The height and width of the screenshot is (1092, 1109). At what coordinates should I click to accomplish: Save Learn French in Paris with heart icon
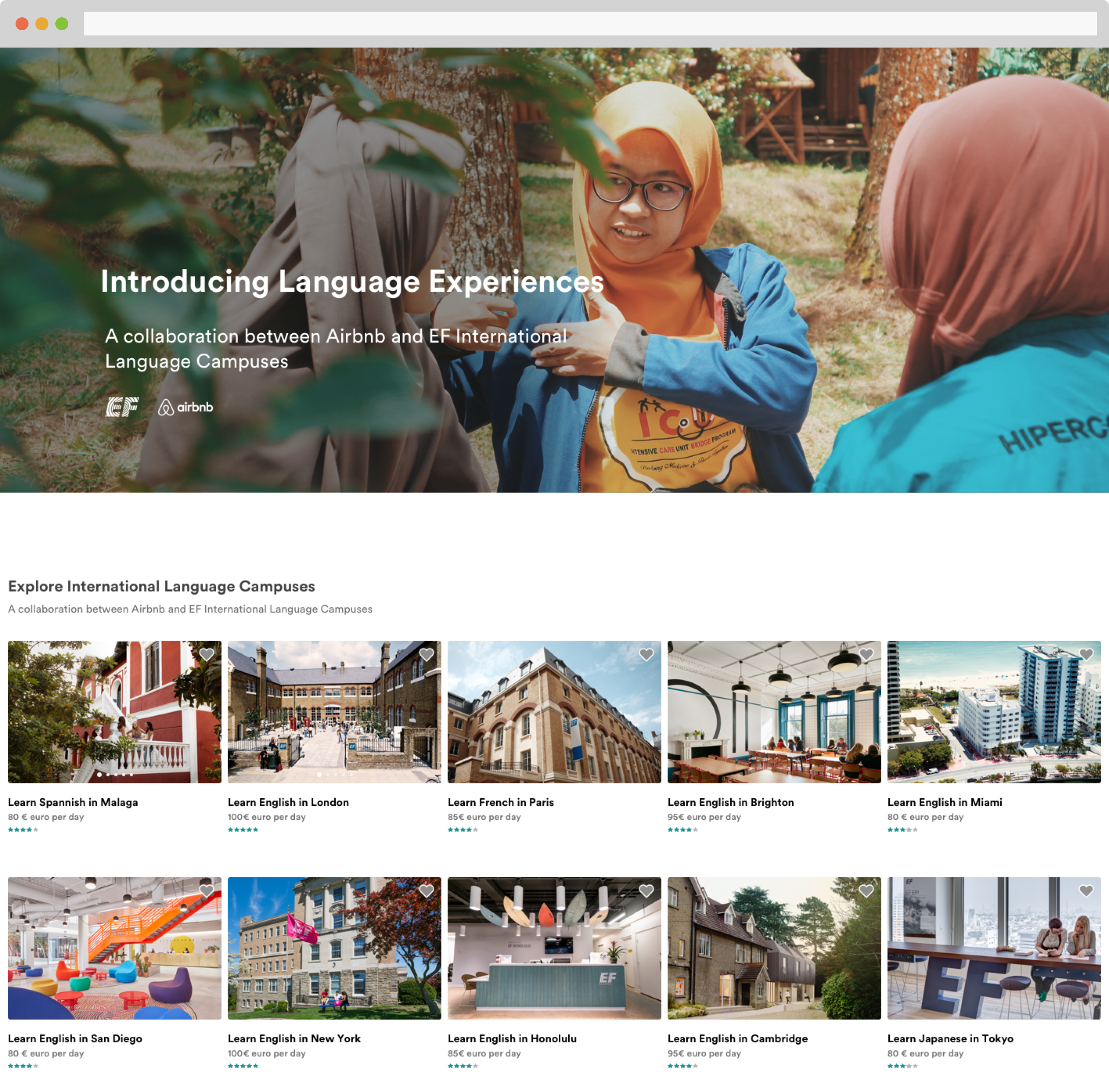(646, 655)
